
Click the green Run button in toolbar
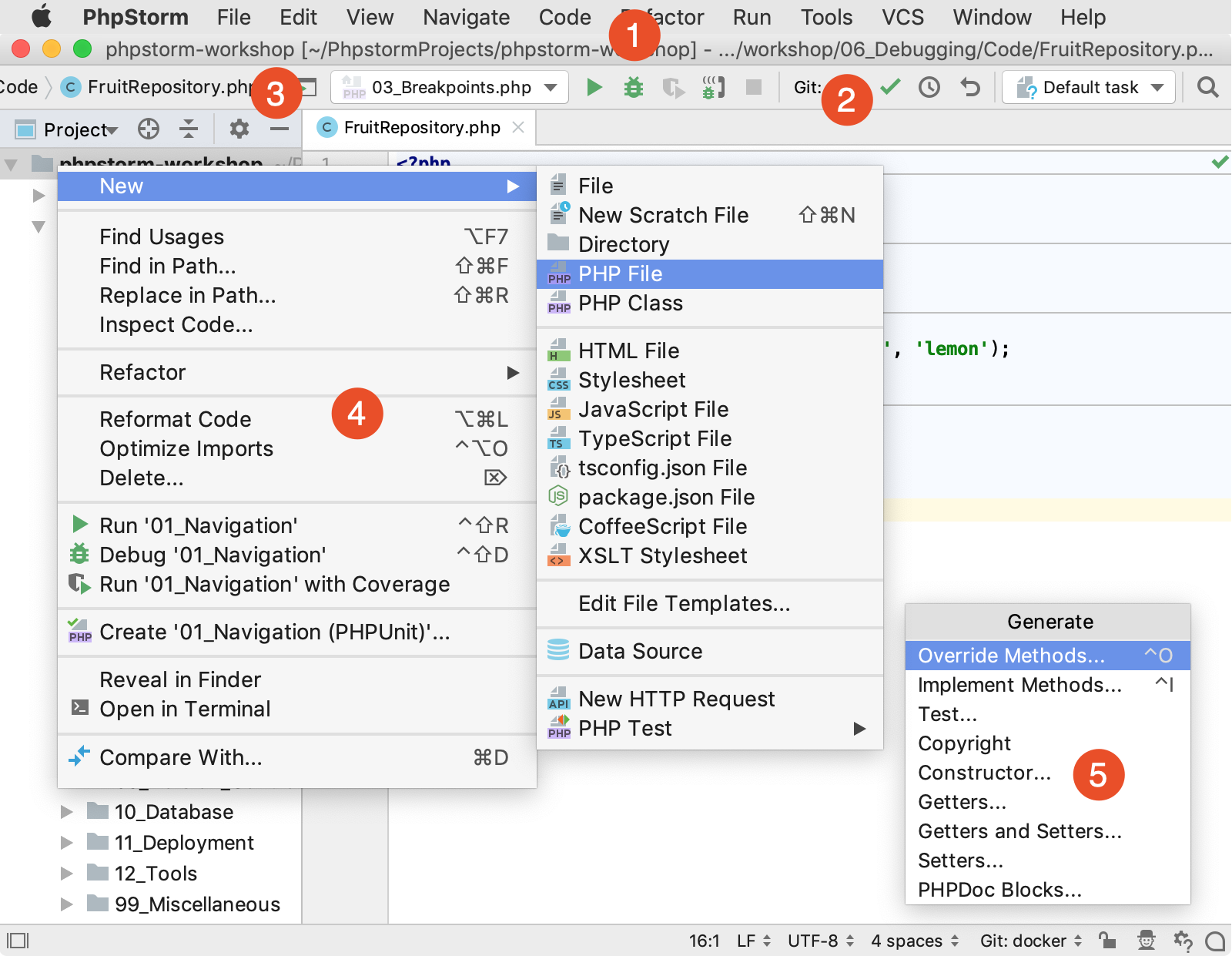[594, 87]
